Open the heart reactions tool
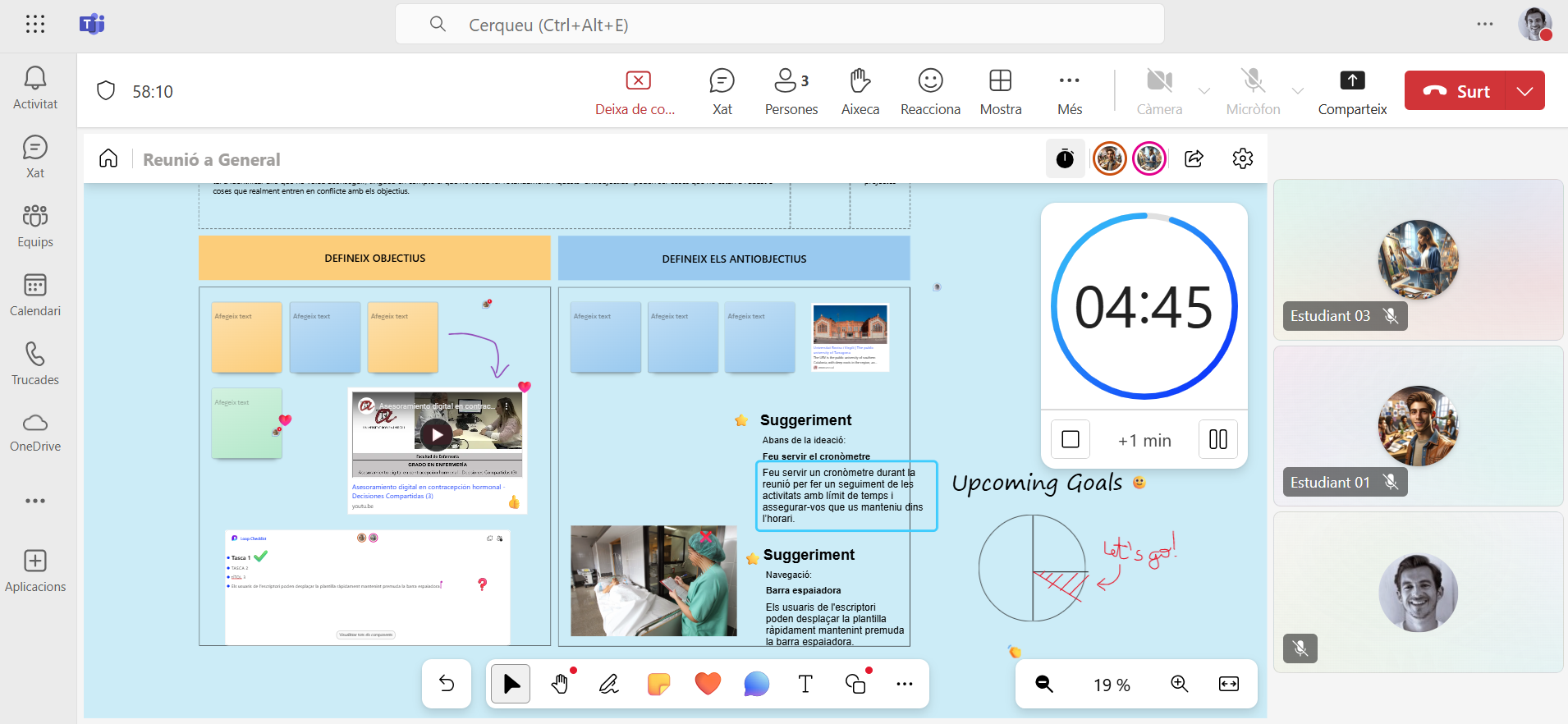1568x724 pixels. (x=707, y=684)
